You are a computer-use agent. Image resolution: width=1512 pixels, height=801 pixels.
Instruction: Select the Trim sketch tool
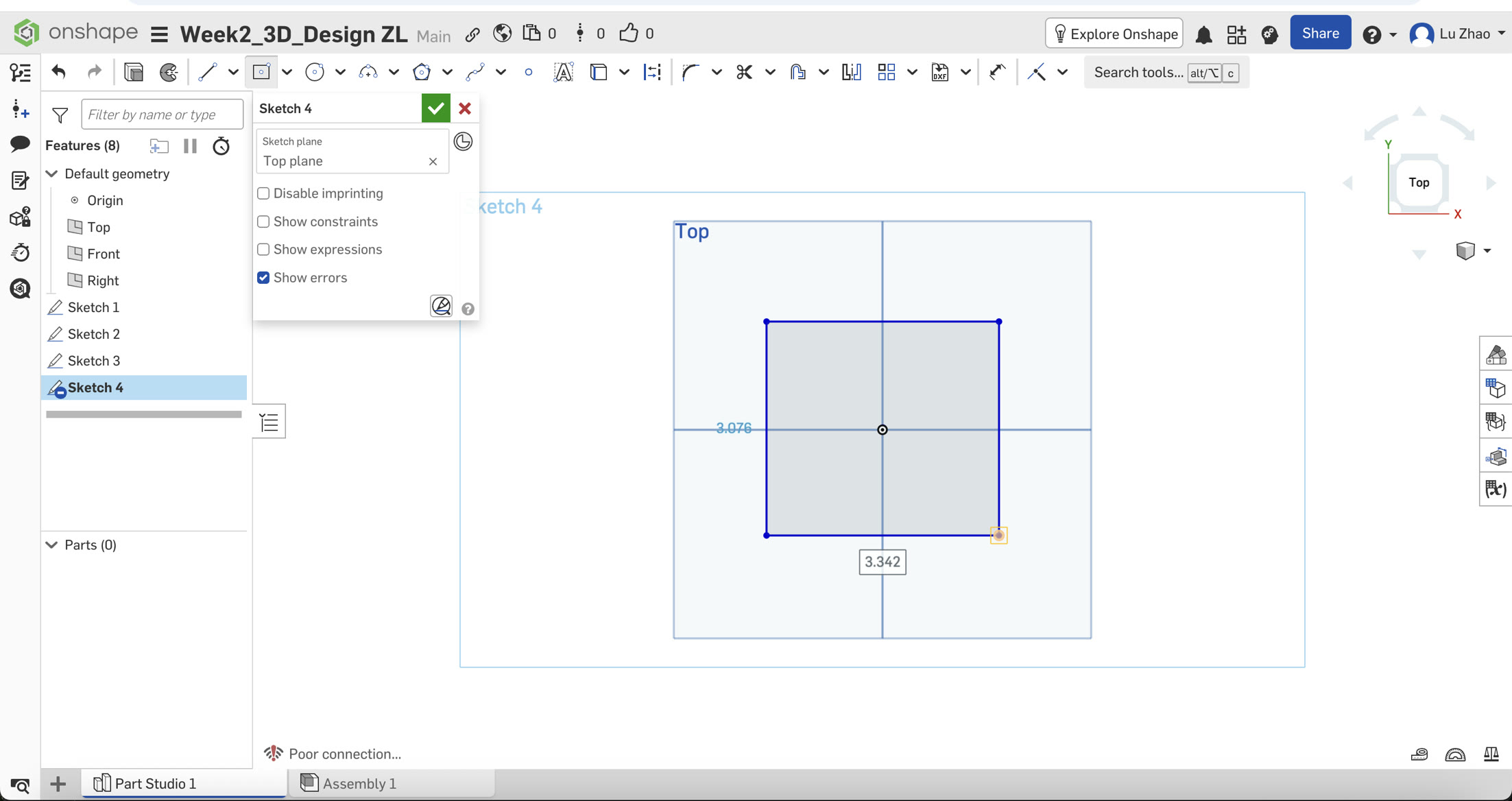[x=745, y=72]
